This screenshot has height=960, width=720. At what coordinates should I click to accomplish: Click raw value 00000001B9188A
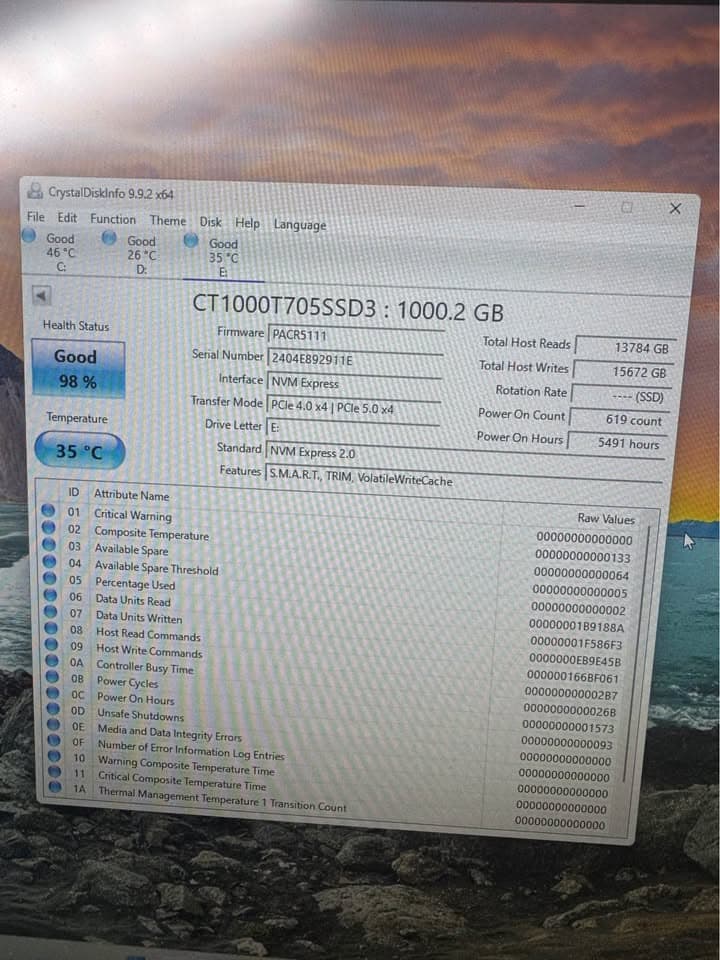576,626
